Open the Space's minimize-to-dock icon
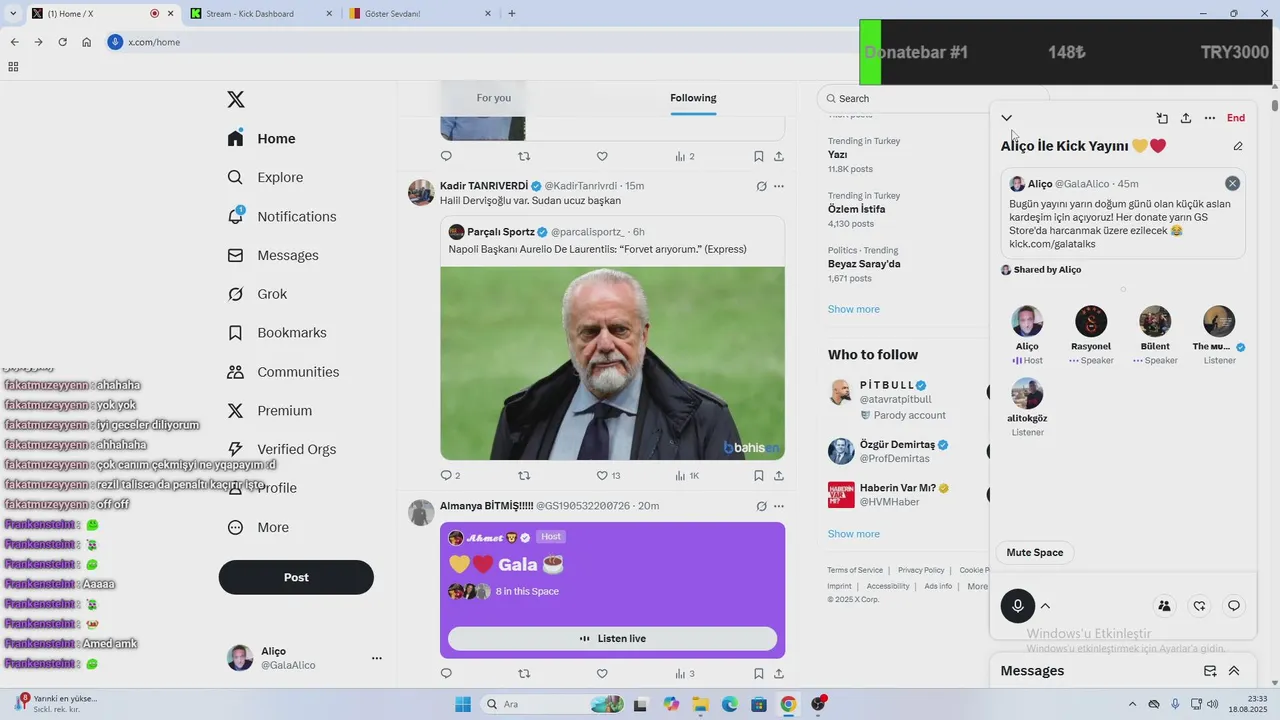 pyautogui.click(x=1162, y=118)
